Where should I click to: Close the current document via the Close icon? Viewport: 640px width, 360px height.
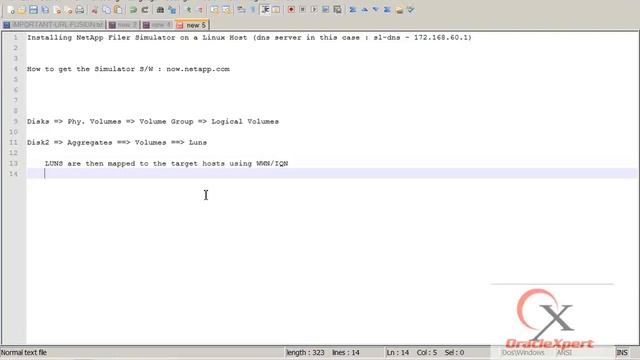[x=57, y=10]
